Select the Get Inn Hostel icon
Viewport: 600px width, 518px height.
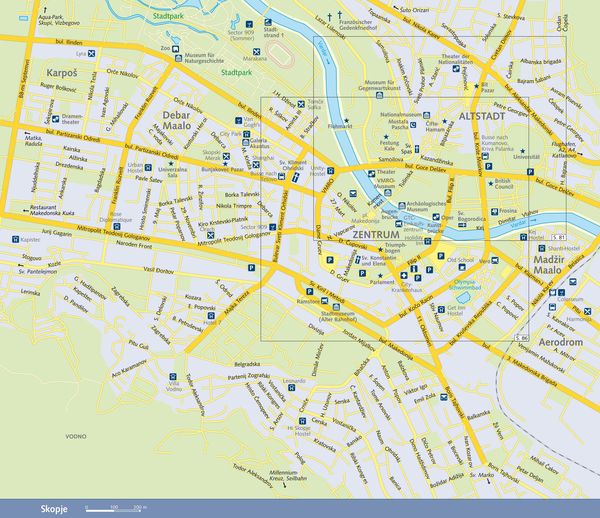click(441, 309)
